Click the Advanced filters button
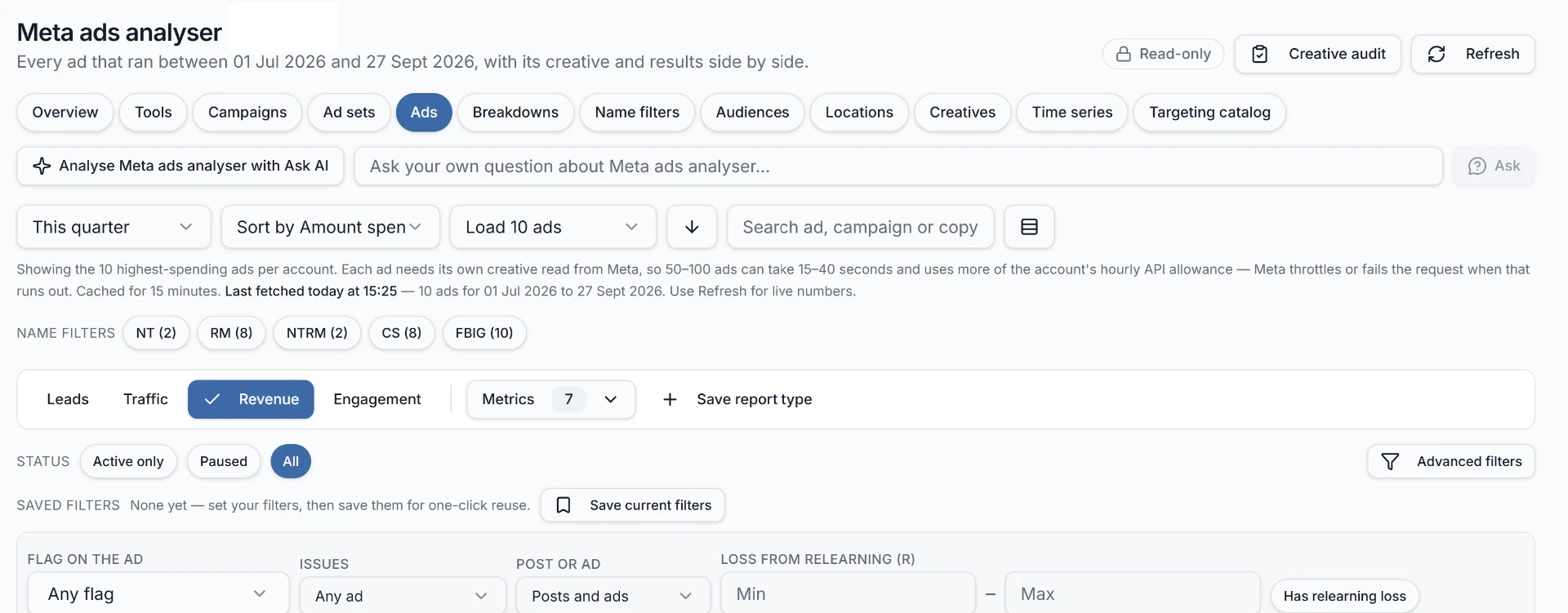 (x=1451, y=462)
